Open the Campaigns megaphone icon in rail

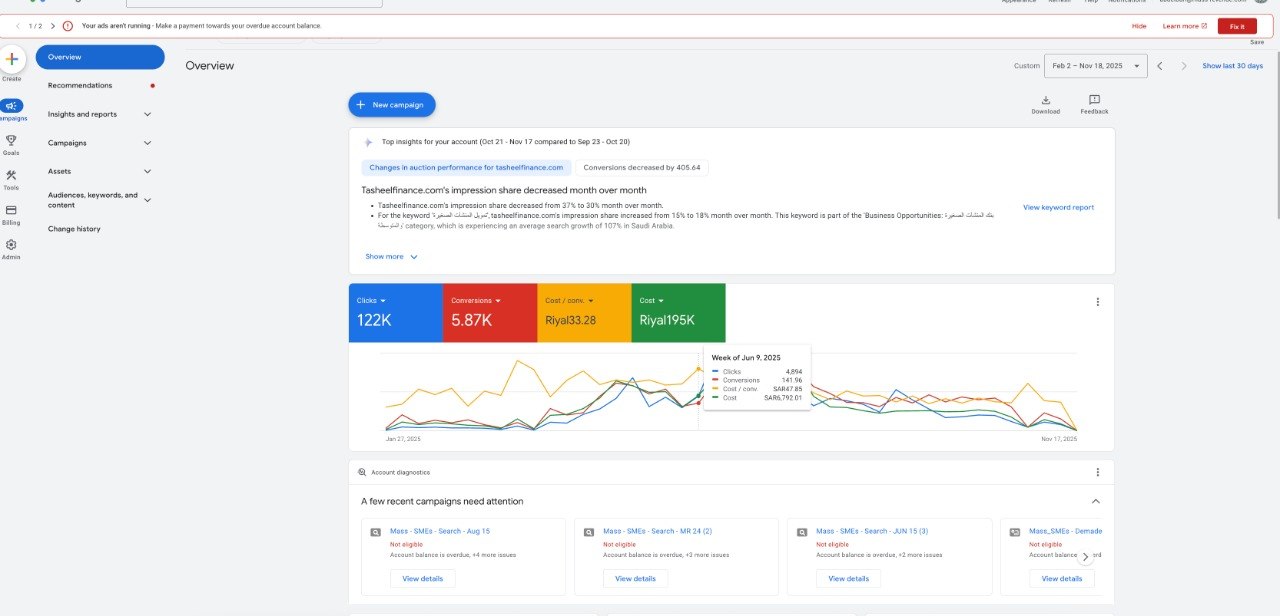(11, 106)
